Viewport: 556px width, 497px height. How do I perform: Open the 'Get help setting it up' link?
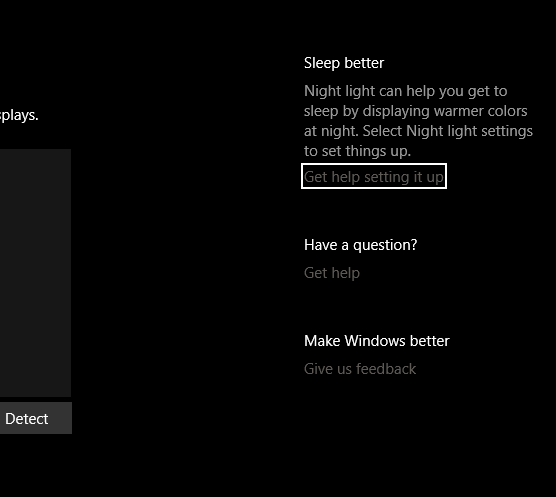point(374,177)
